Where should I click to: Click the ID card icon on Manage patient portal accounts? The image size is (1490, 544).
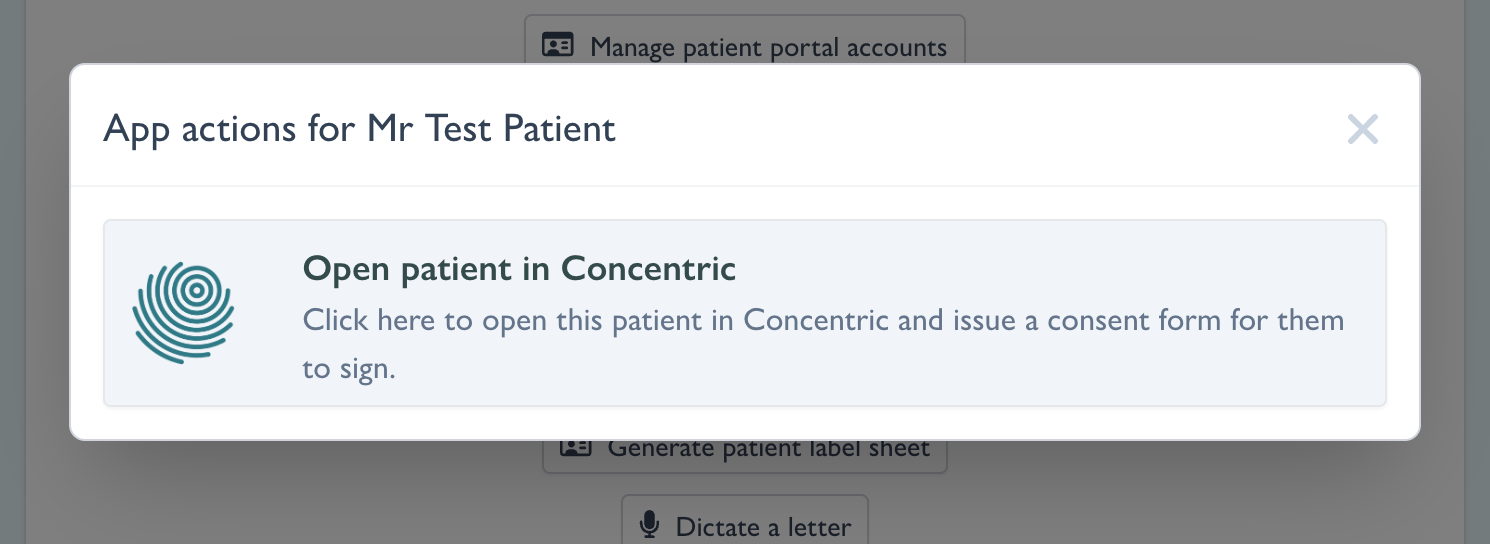tap(557, 45)
